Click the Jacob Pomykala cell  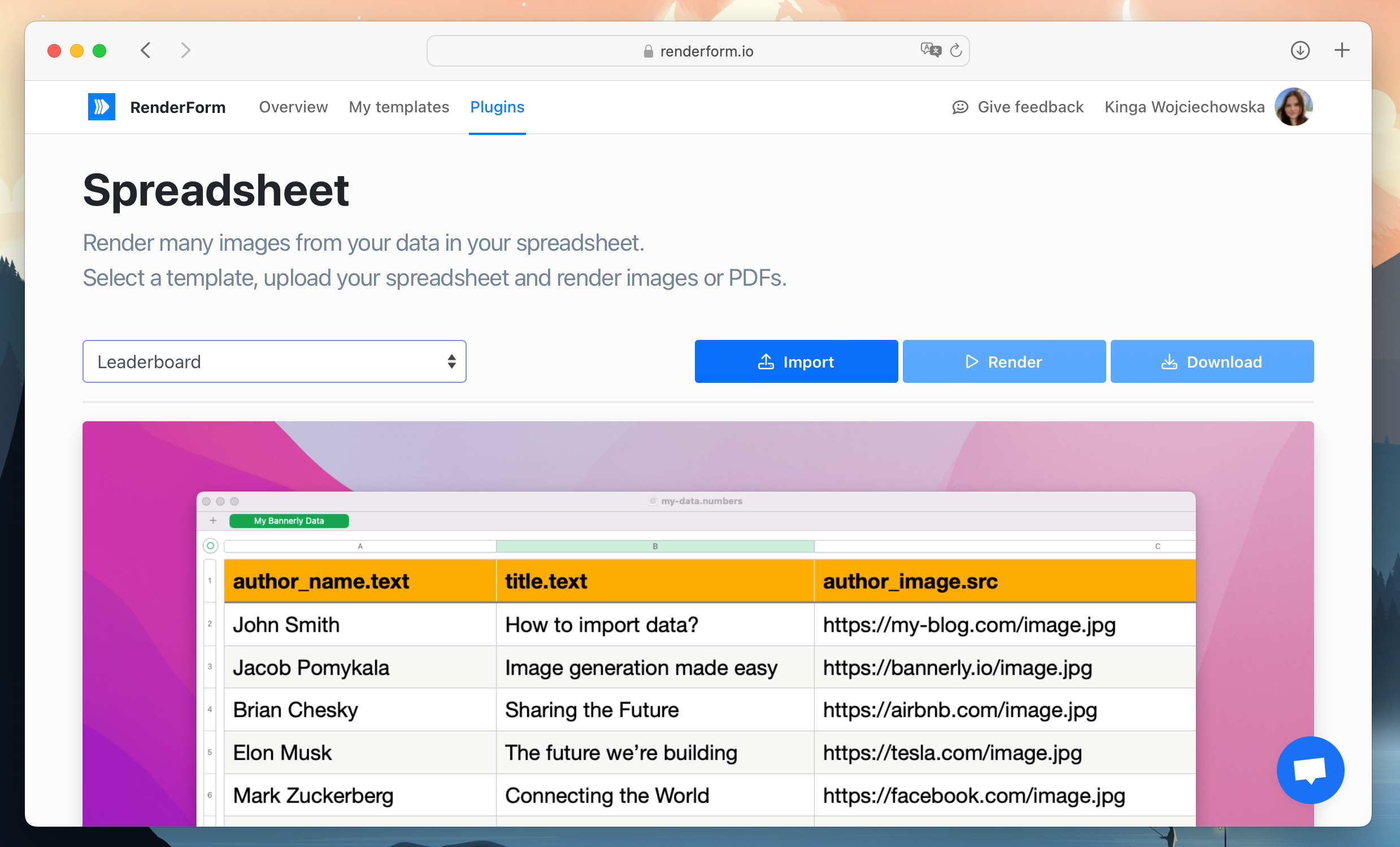click(x=360, y=667)
